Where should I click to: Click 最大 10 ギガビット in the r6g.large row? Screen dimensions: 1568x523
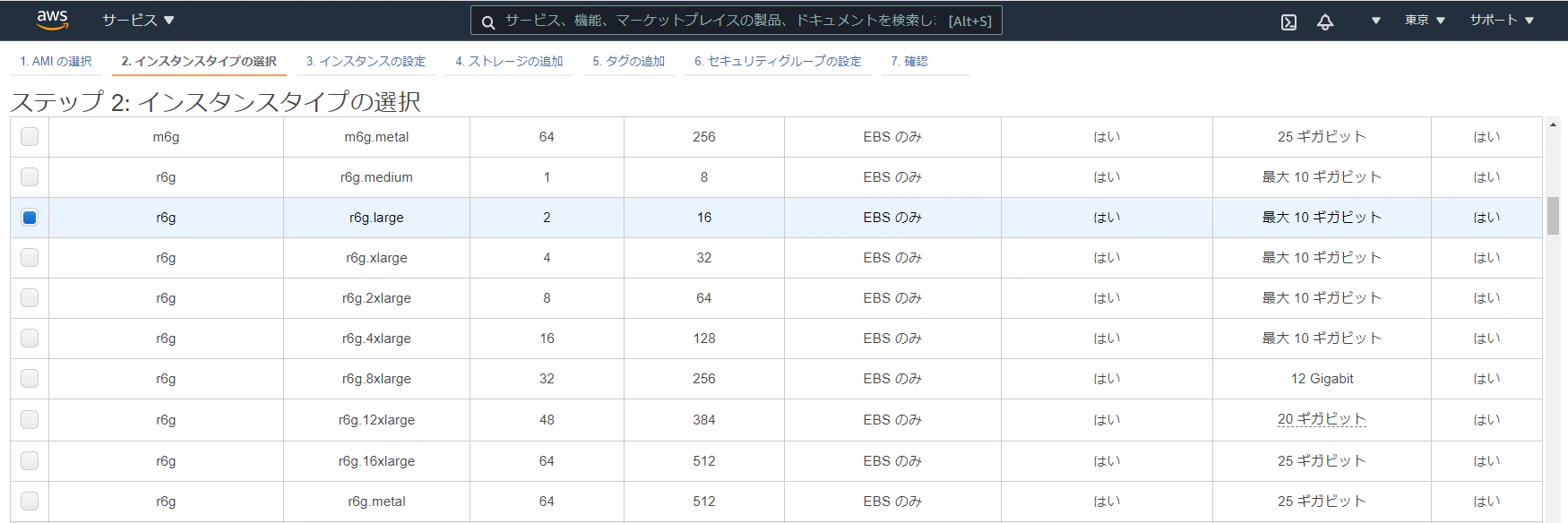click(1322, 218)
